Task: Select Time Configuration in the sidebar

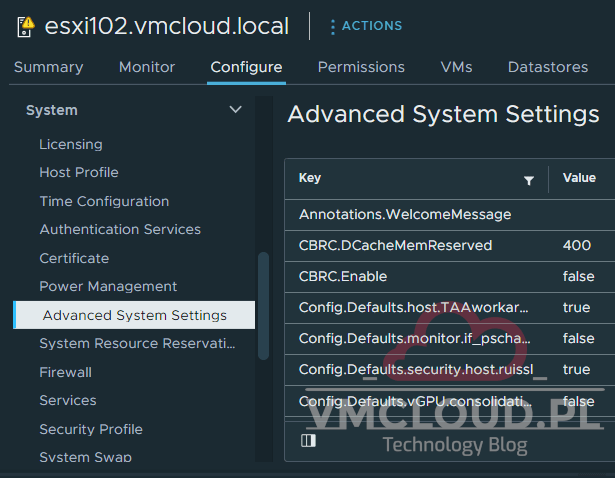Action: click(104, 201)
